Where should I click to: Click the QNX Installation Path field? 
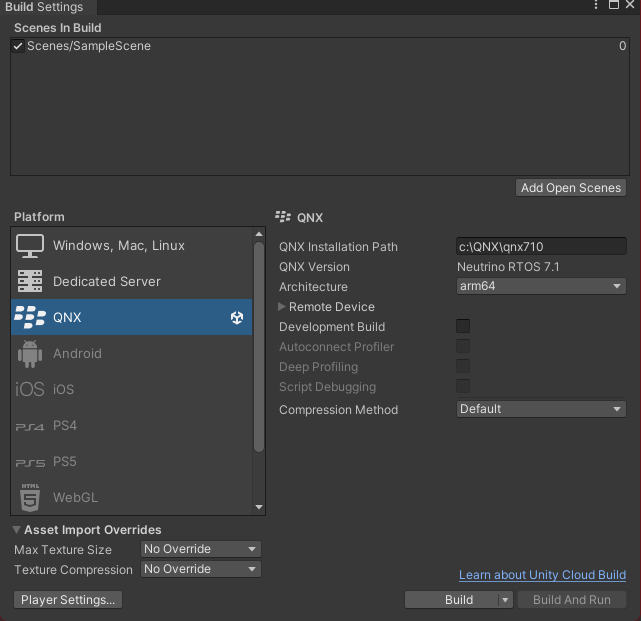pyautogui.click(x=541, y=247)
